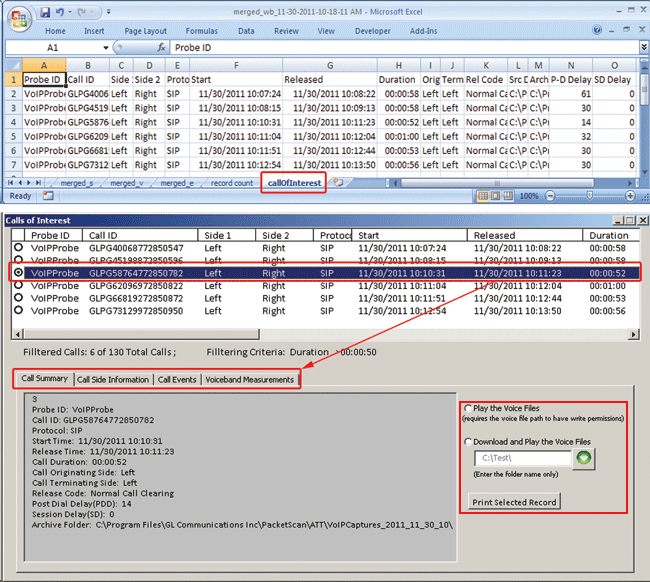Viewport: 650px width, 582px height.
Task: Switch to Normal view icon
Action: point(483,196)
